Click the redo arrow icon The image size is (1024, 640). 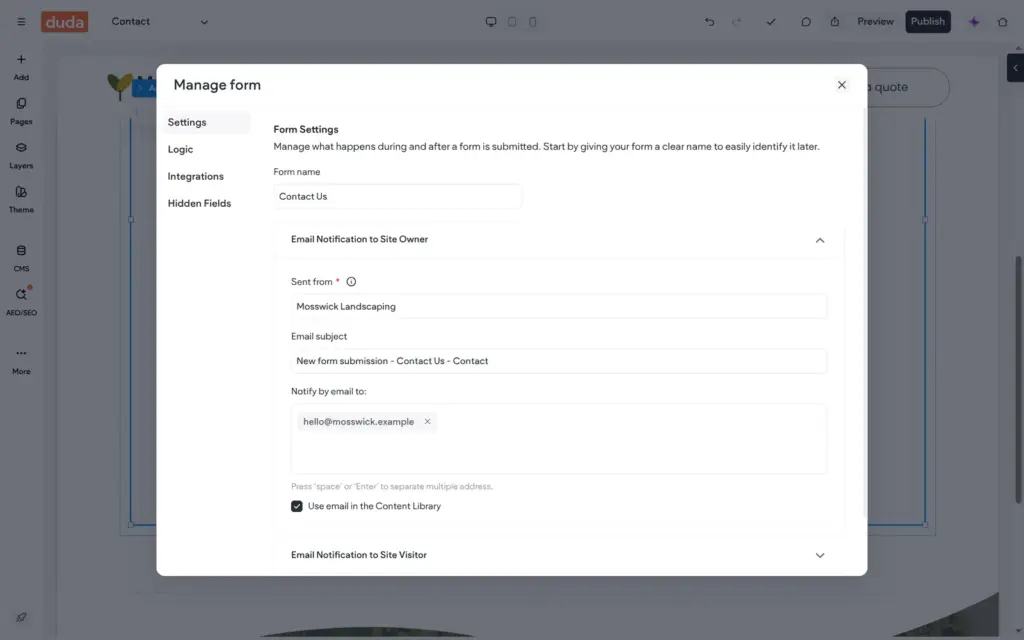pos(737,22)
